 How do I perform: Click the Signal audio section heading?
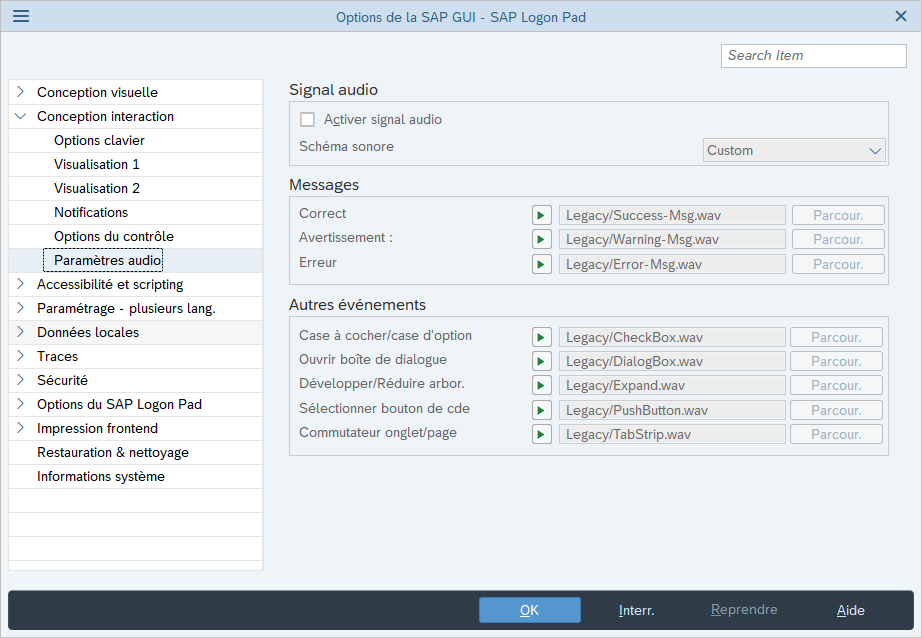click(333, 89)
